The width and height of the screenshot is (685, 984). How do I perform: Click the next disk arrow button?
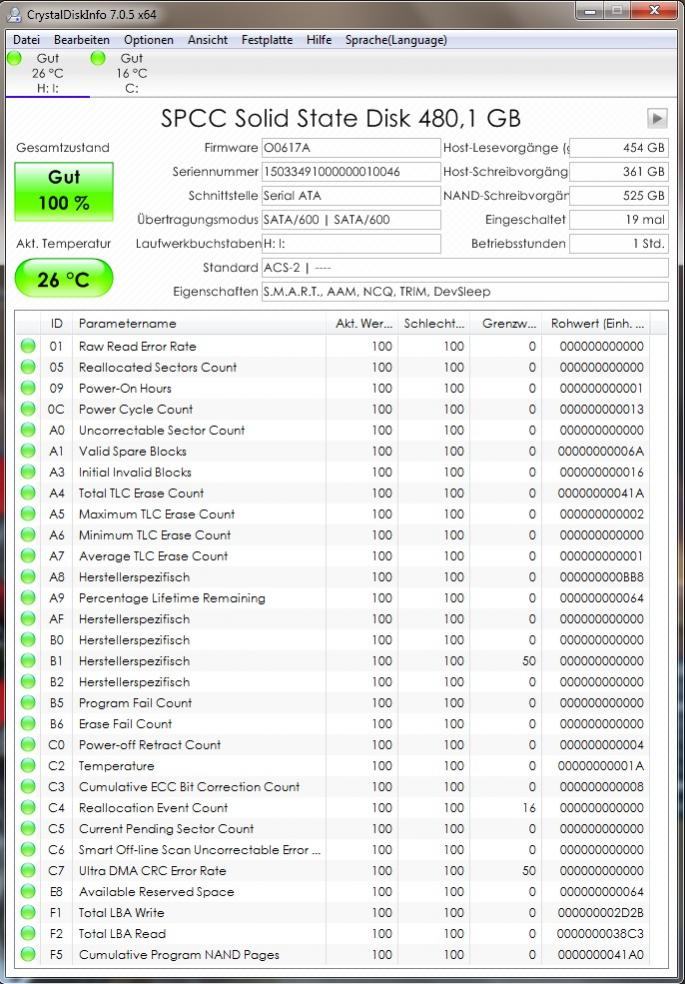657,118
